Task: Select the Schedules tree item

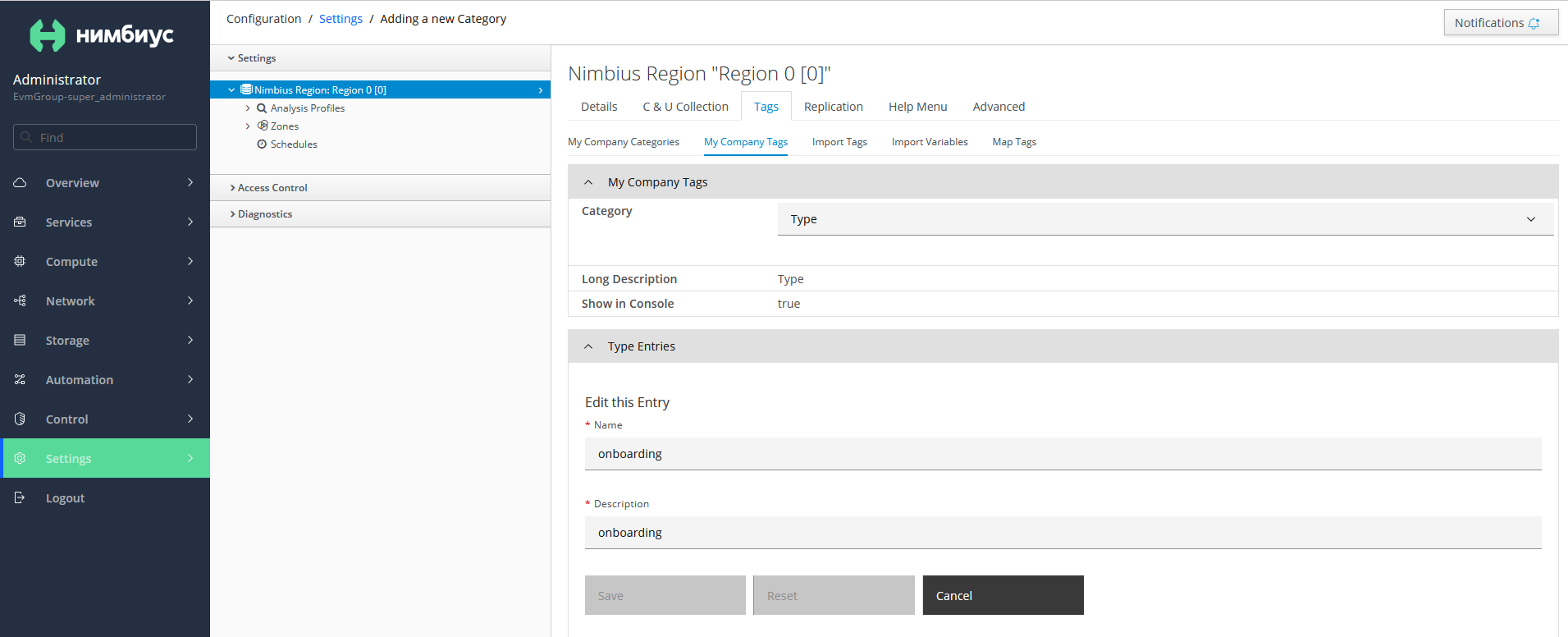Action: pyautogui.click(x=294, y=144)
